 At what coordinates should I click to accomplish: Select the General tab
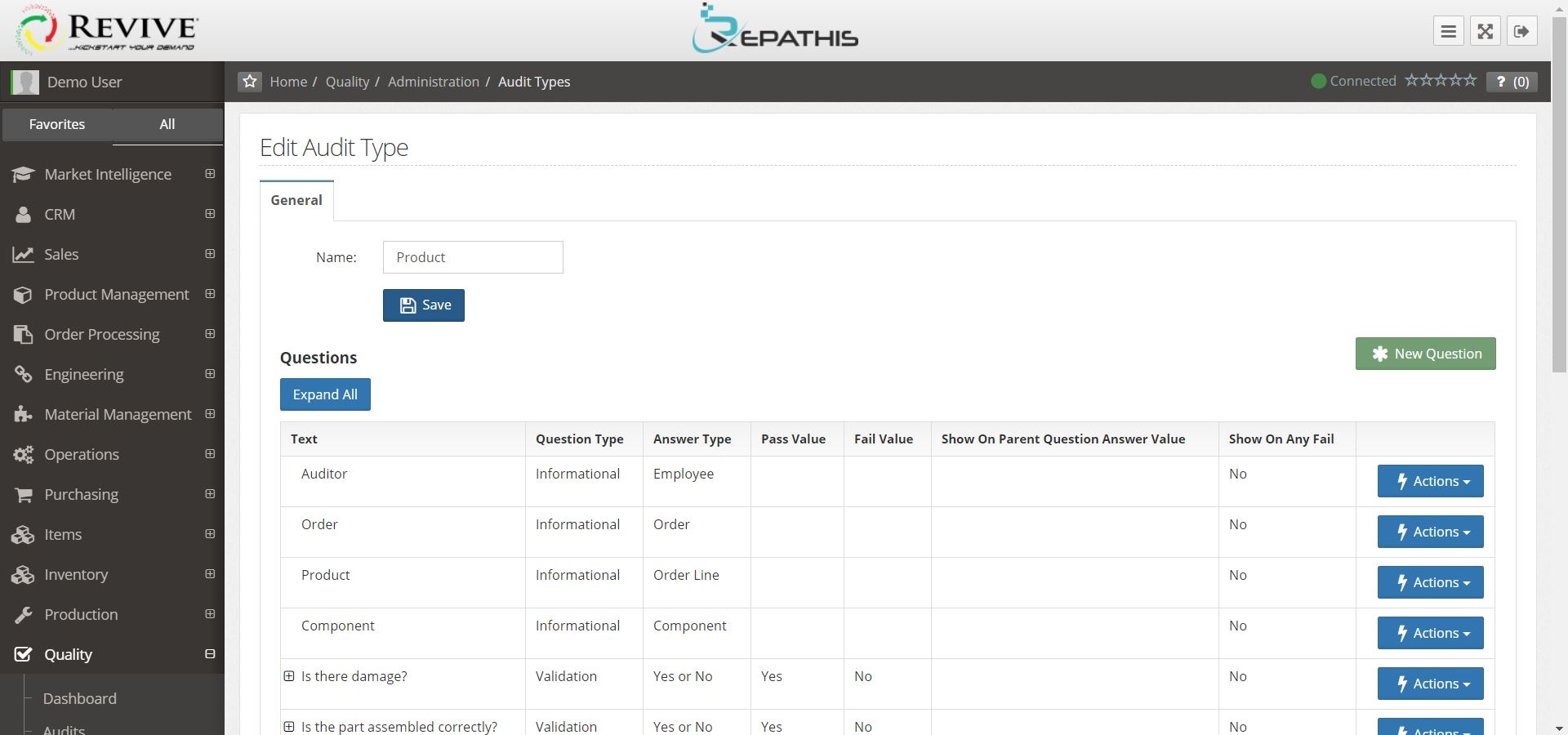pos(296,200)
